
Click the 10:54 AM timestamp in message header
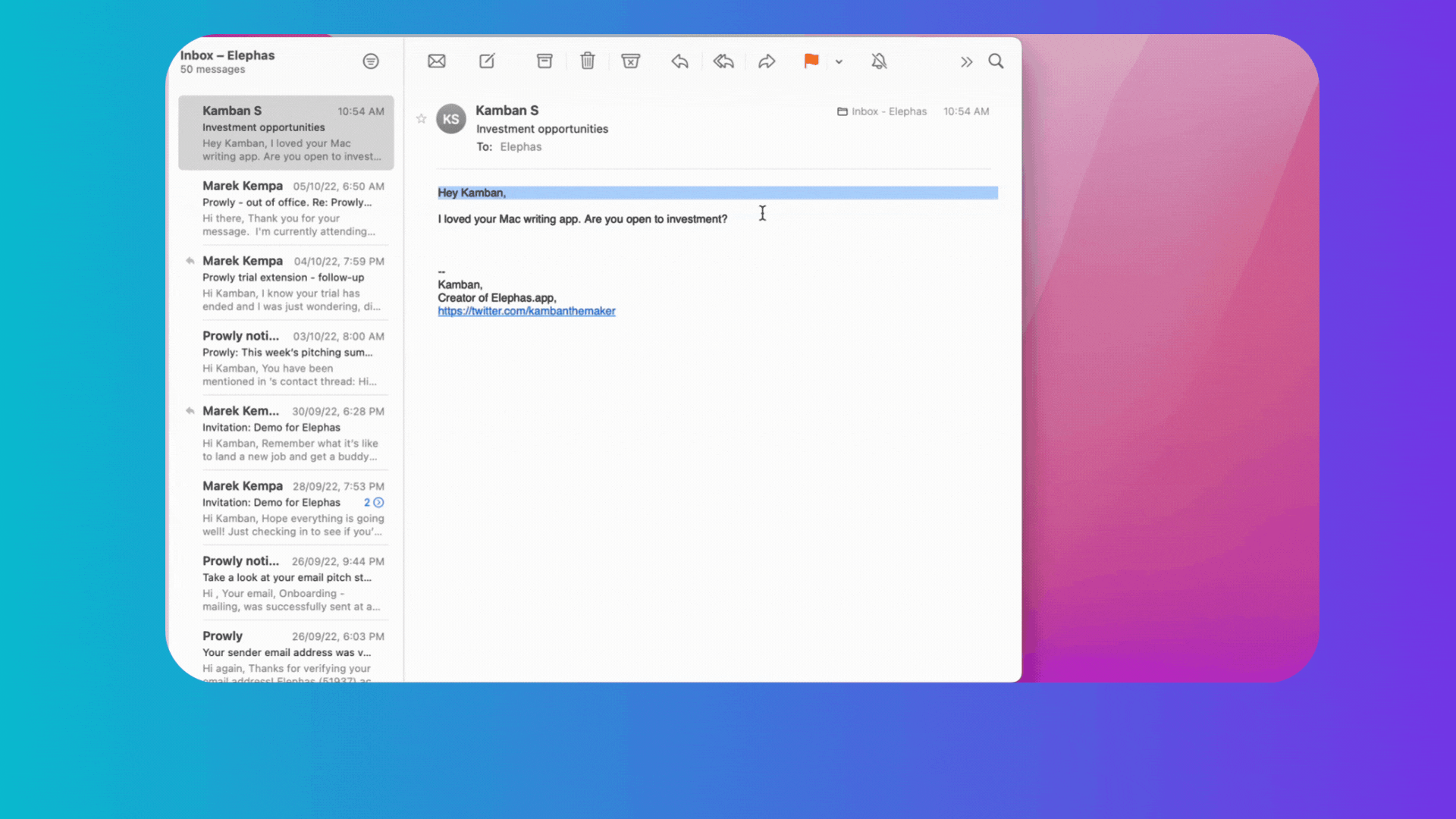tap(966, 111)
